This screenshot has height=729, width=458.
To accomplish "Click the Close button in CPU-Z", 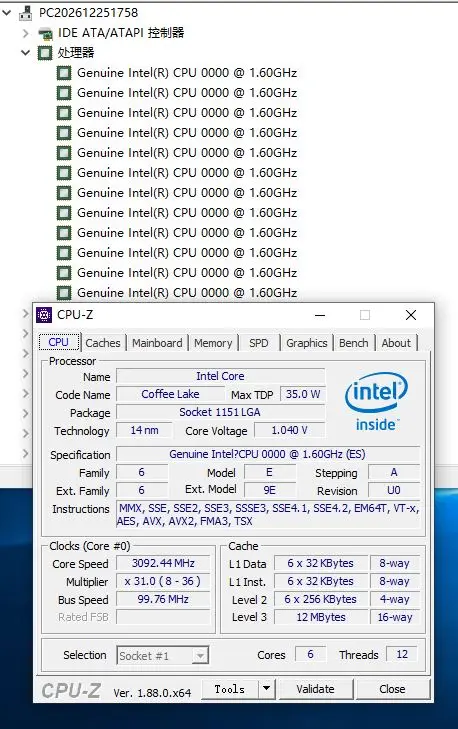I will (x=392, y=689).
